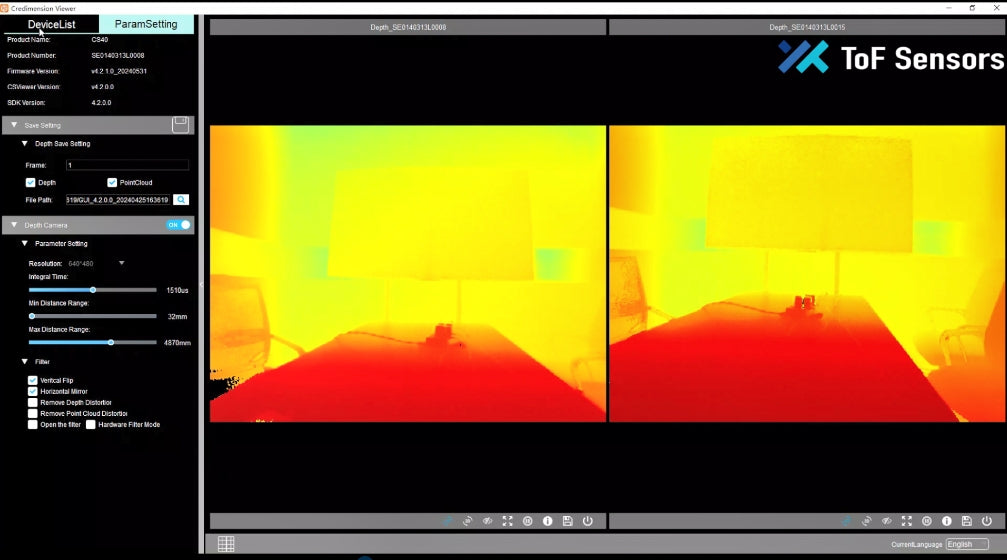Click the Frame number input field
The width and height of the screenshot is (1007, 560).
[127, 165]
